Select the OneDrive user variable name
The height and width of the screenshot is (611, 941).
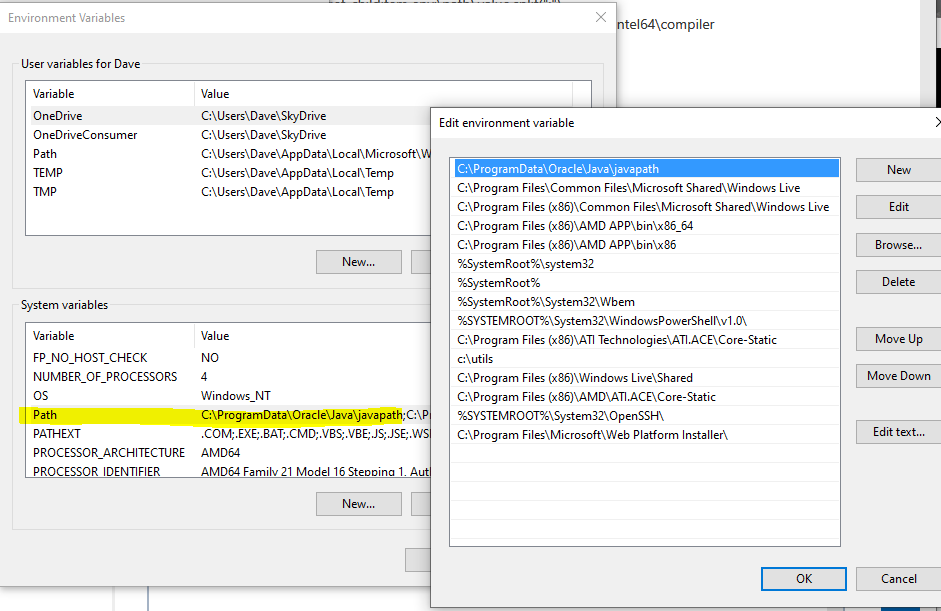58,116
